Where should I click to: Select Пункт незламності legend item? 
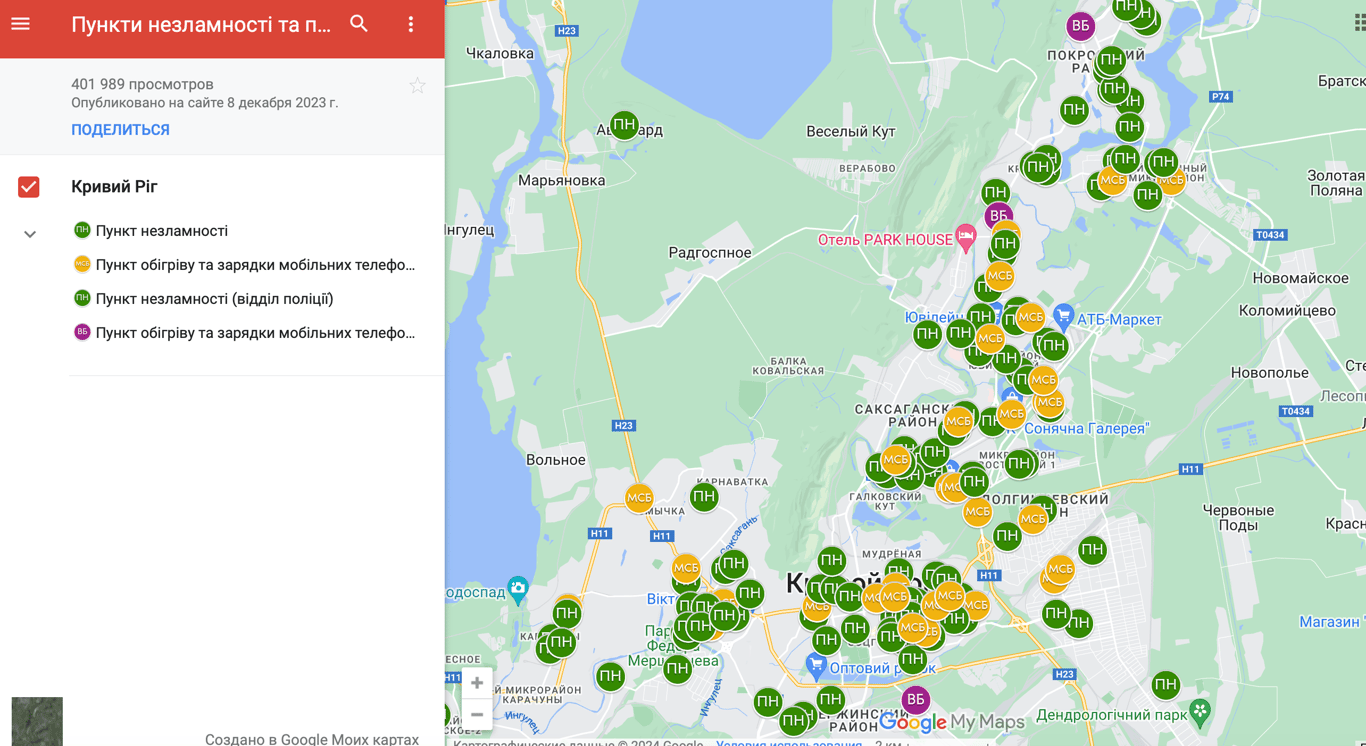coord(161,231)
